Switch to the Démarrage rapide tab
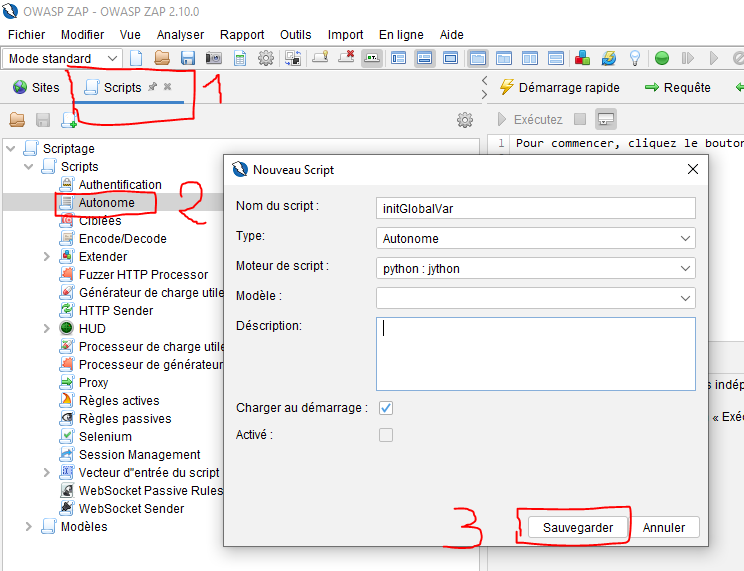The height and width of the screenshot is (571, 744). point(560,87)
